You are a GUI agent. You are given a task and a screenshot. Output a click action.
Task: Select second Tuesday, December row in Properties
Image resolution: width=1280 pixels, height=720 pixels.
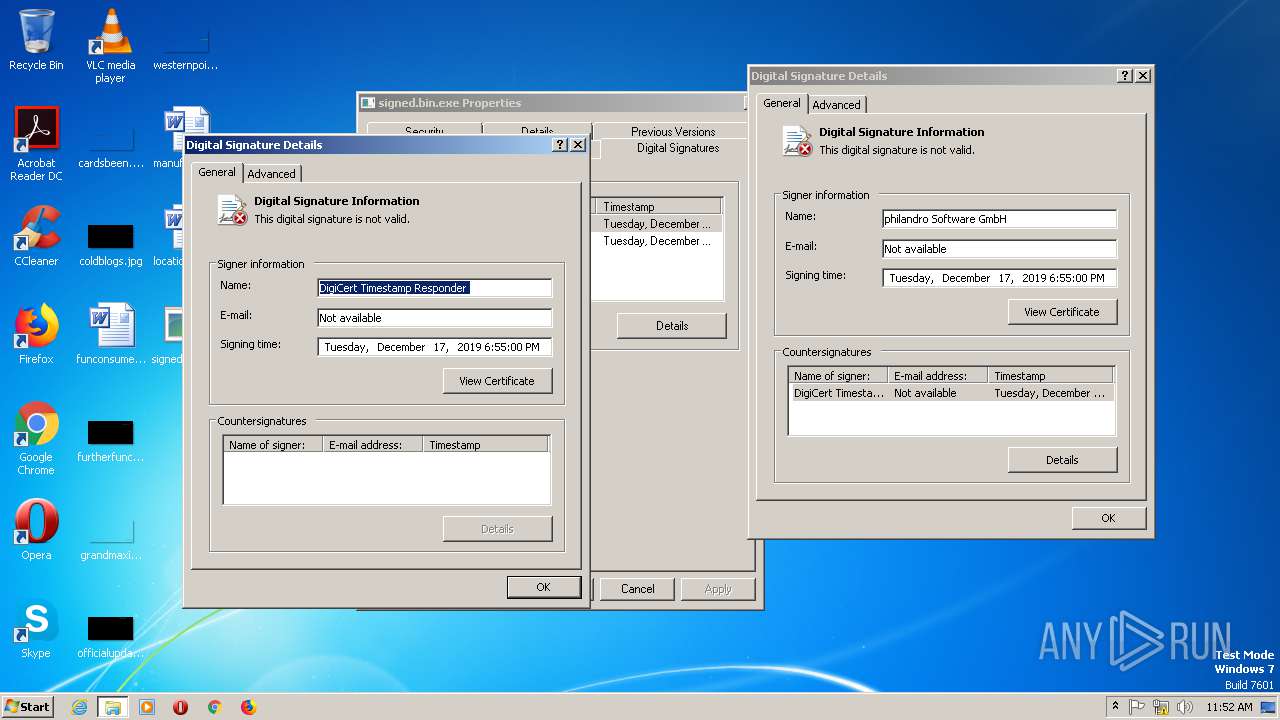659,241
